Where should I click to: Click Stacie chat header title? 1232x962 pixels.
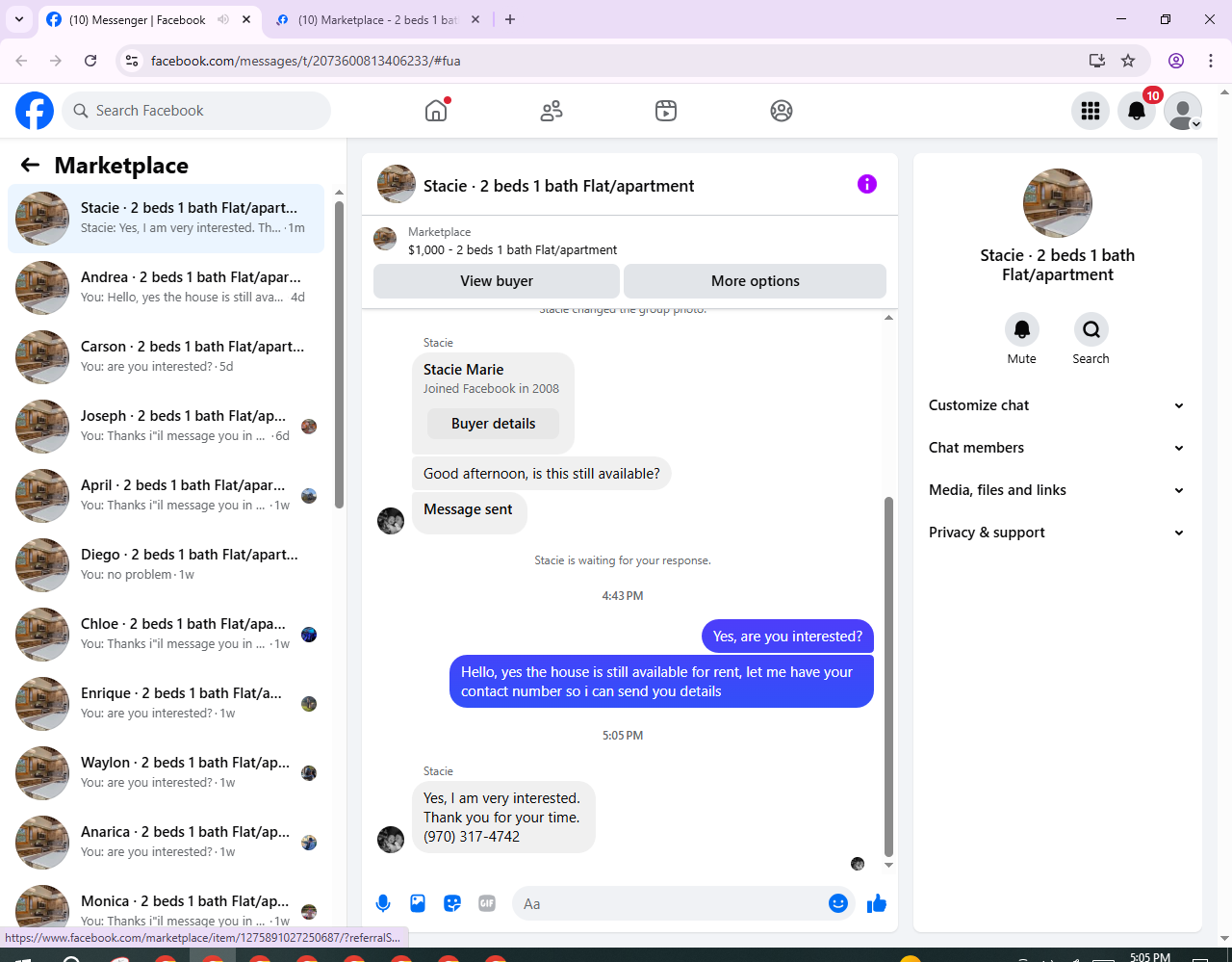click(x=558, y=186)
